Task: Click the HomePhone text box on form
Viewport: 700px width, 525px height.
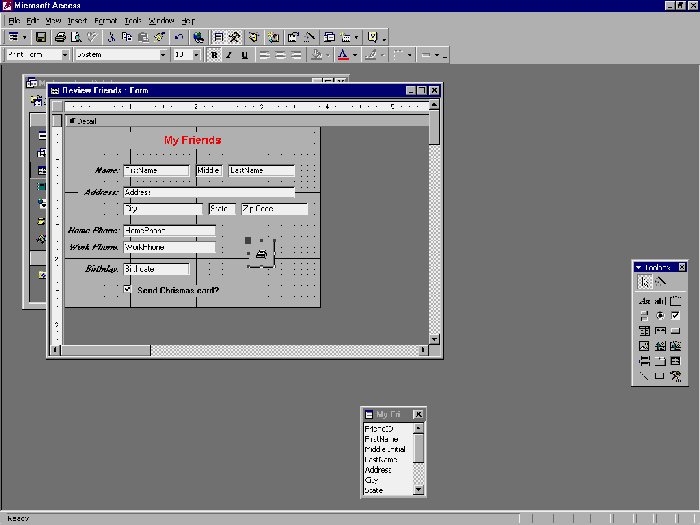Action: (x=169, y=231)
